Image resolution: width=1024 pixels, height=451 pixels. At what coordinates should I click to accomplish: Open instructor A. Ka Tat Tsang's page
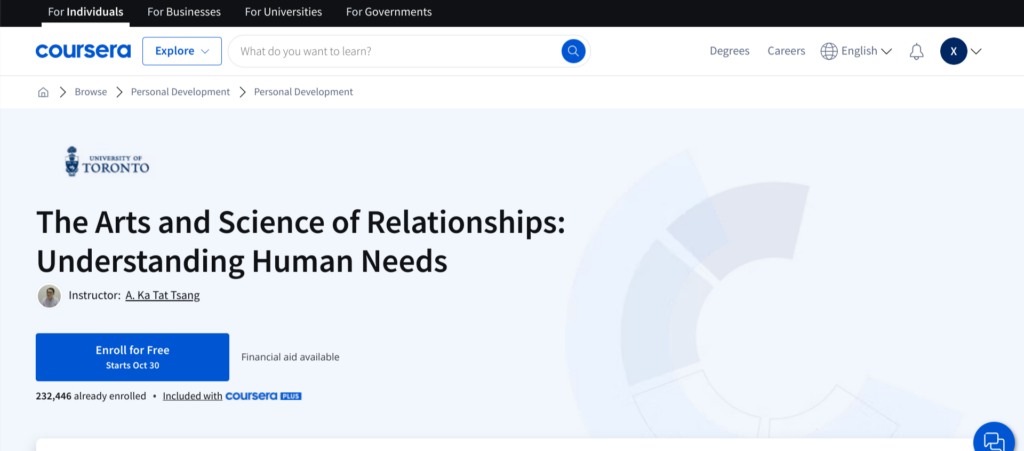[162, 296]
